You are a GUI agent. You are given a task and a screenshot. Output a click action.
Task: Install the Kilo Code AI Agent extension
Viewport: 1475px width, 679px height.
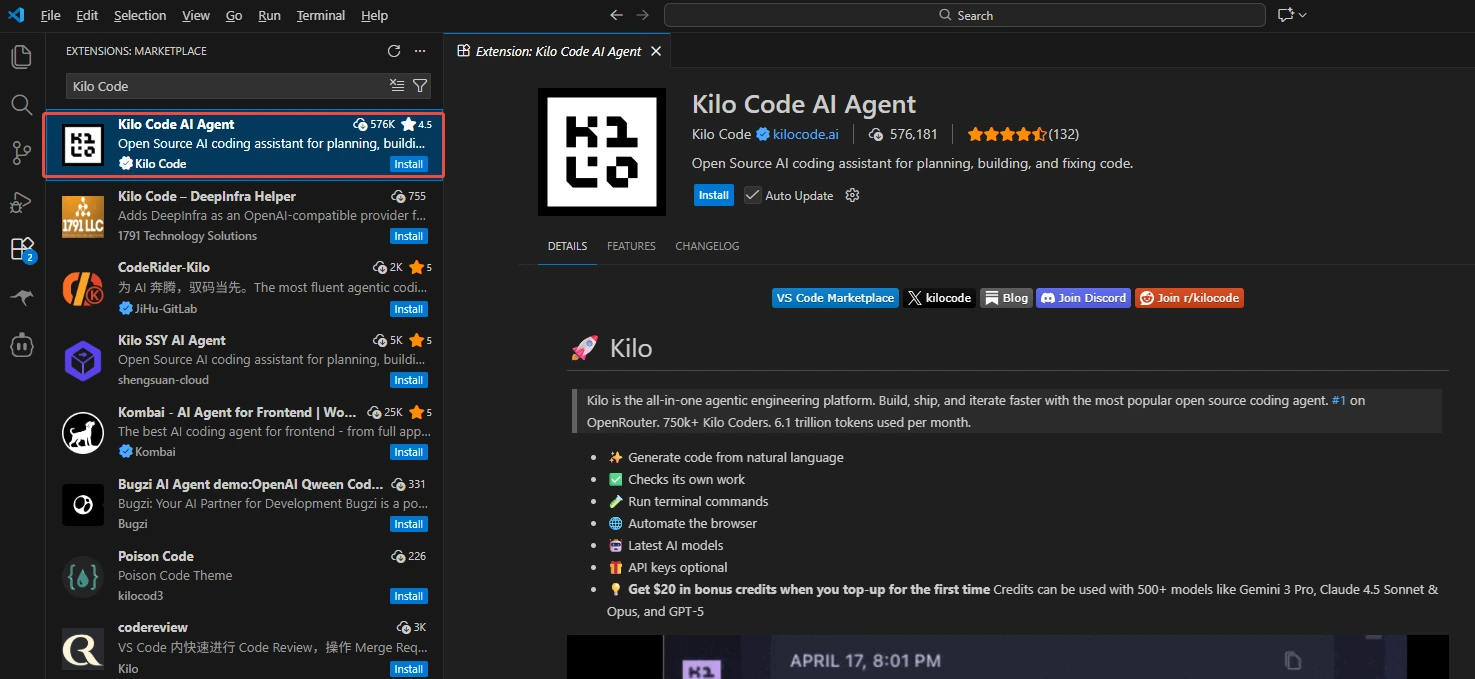(x=713, y=195)
